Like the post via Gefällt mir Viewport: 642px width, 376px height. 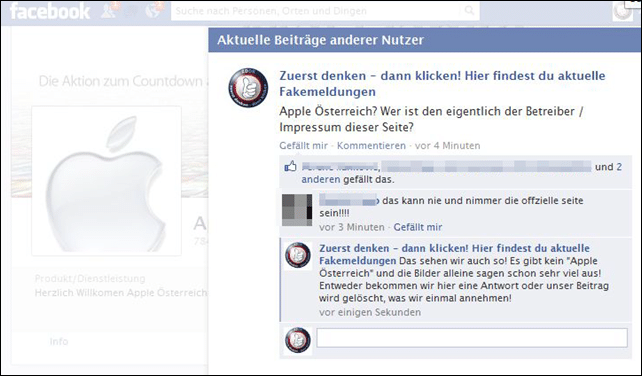[303, 145]
